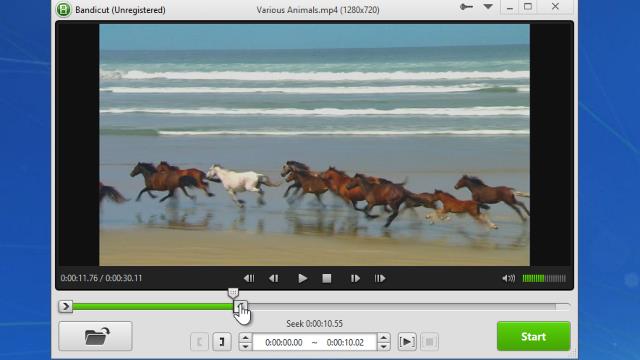
Task: Click the video preview of running horses
Action: pyautogui.click(x=314, y=145)
